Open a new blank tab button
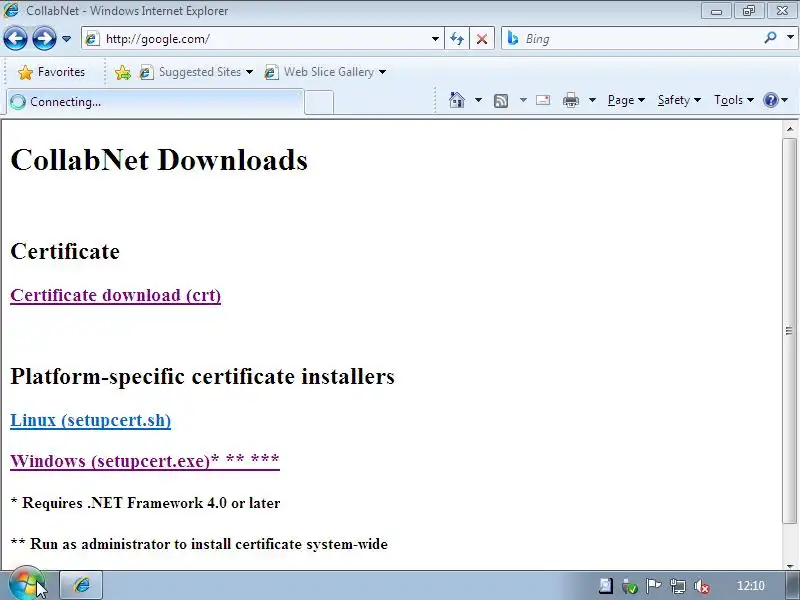The height and width of the screenshot is (600, 800). (x=319, y=102)
